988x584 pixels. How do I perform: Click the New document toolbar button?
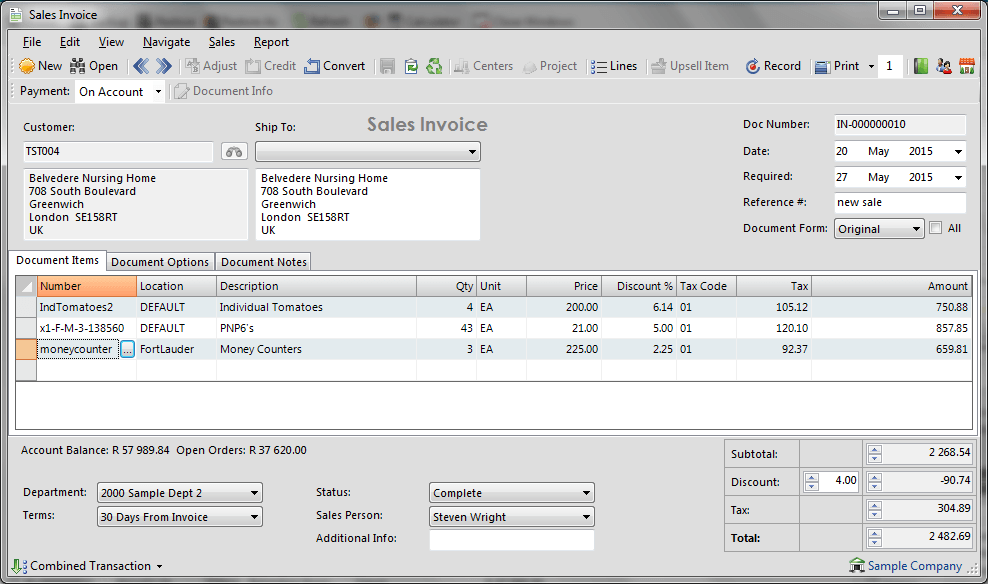coord(40,66)
